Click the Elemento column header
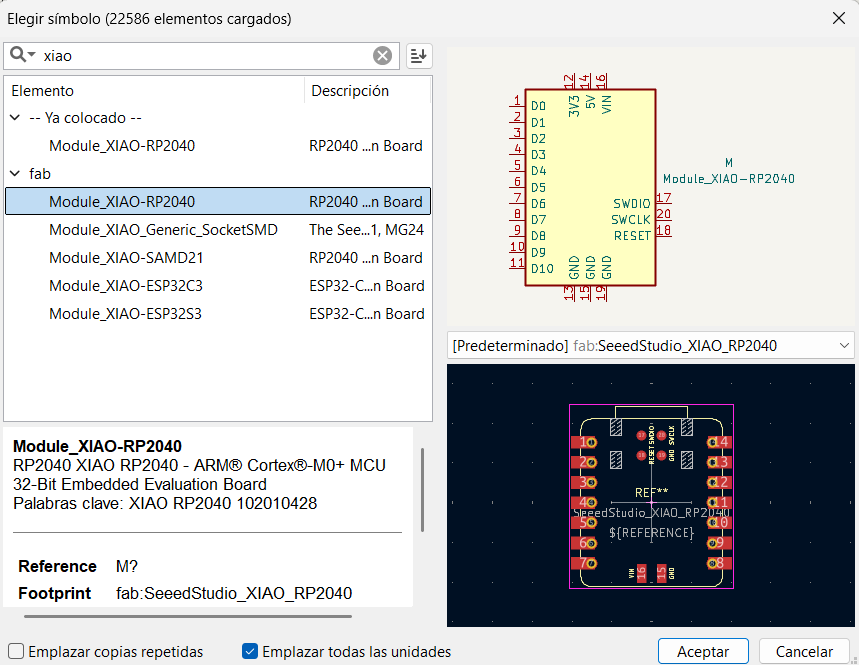This screenshot has width=859, height=665. coord(154,90)
